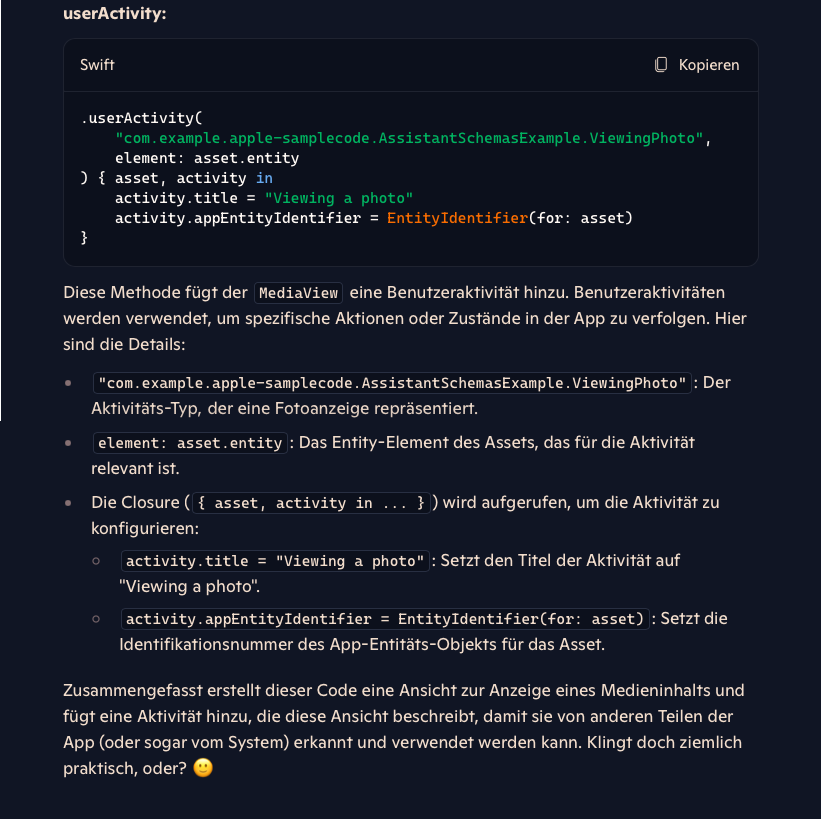Click the inline 'element: asset.entity' code chip
The height and width of the screenshot is (819, 821).
(190, 442)
